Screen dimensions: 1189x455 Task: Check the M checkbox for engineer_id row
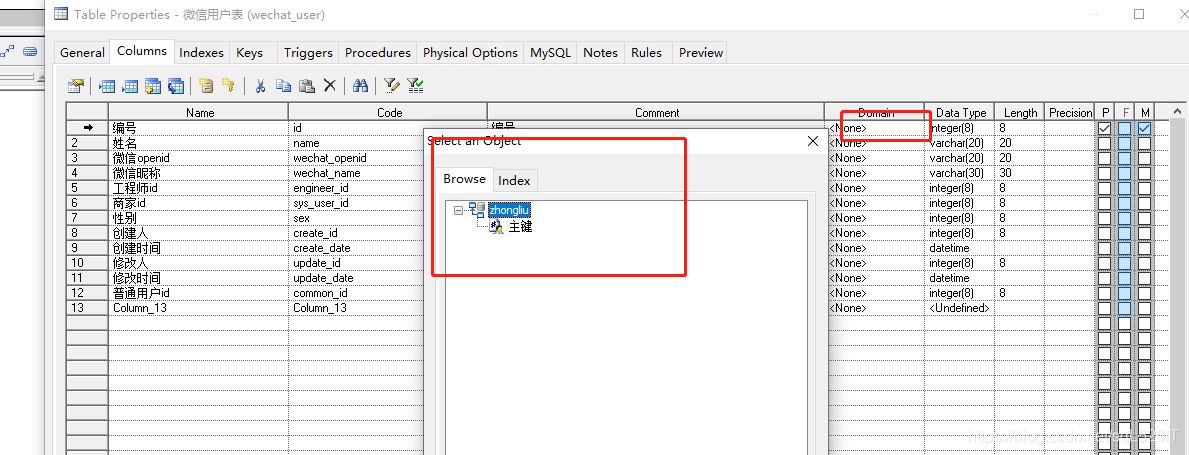[x=1144, y=188]
